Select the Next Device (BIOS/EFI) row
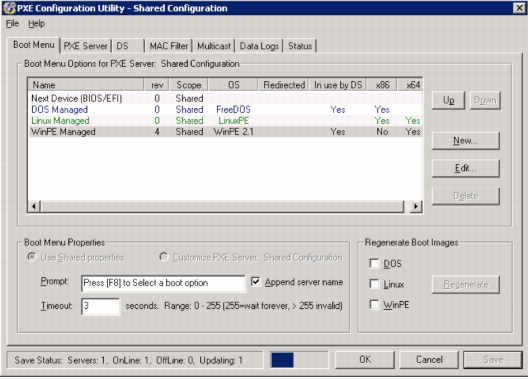 225,98
